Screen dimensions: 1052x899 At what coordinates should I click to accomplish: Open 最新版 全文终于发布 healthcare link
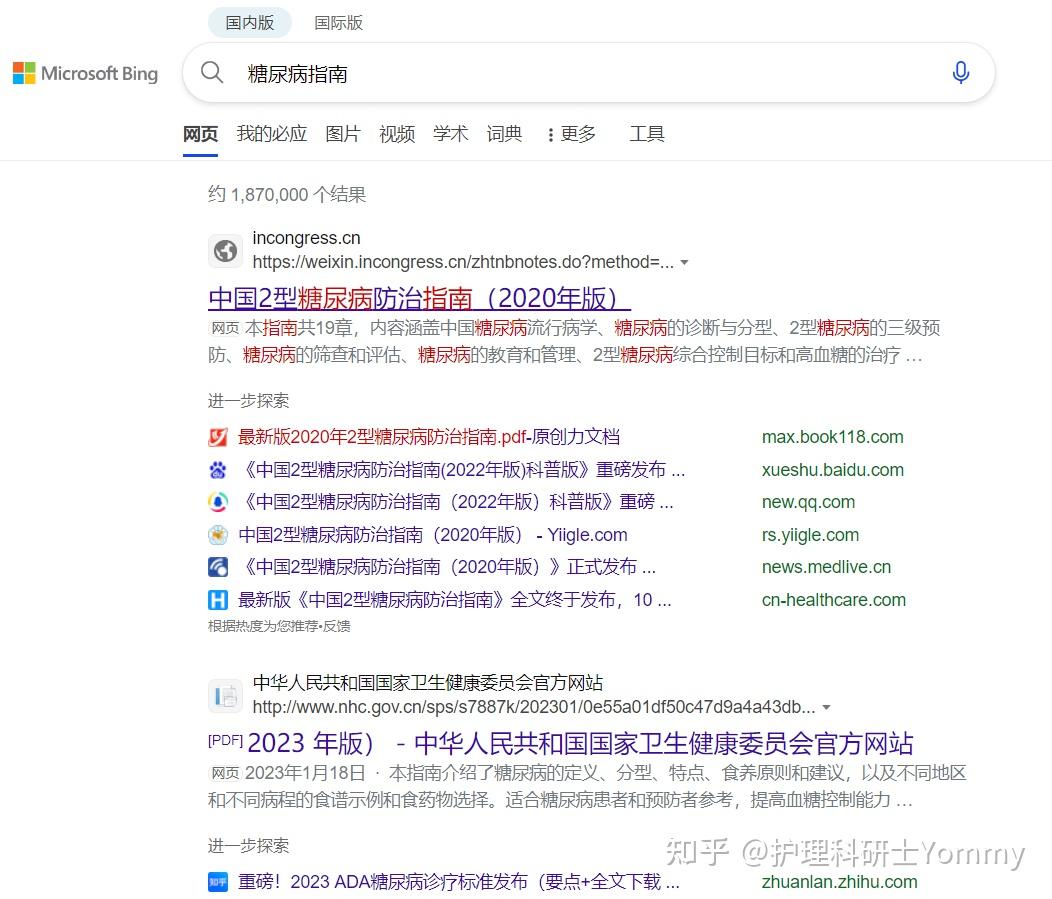[x=455, y=600]
